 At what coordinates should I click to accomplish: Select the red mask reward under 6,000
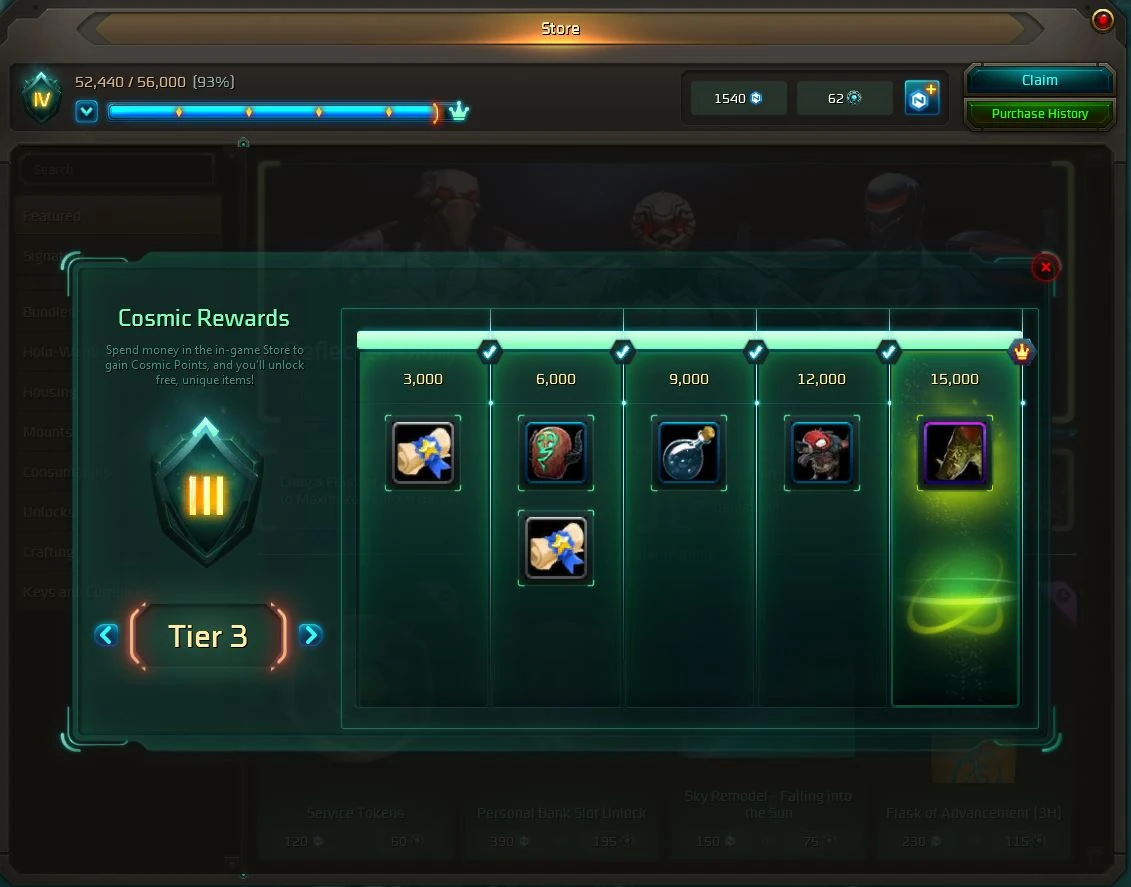click(x=555, y=453)
